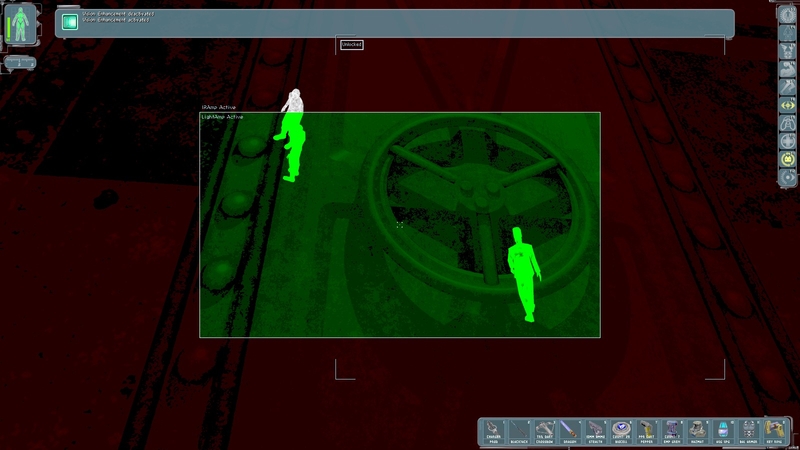
Task: Select the Stealth pistol 10mm slot
Action: (595, 432)
